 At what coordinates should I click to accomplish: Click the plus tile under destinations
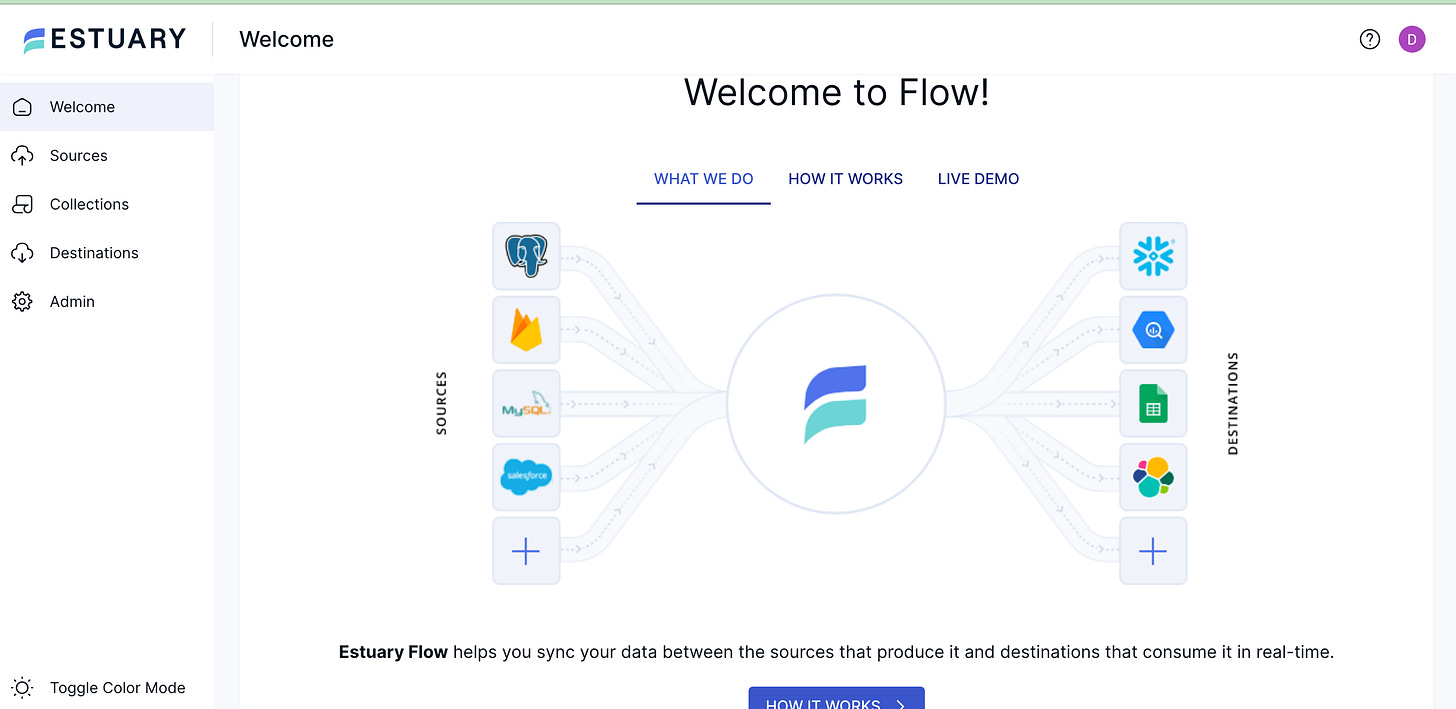pyautogui.click(x=1153, y=551)
